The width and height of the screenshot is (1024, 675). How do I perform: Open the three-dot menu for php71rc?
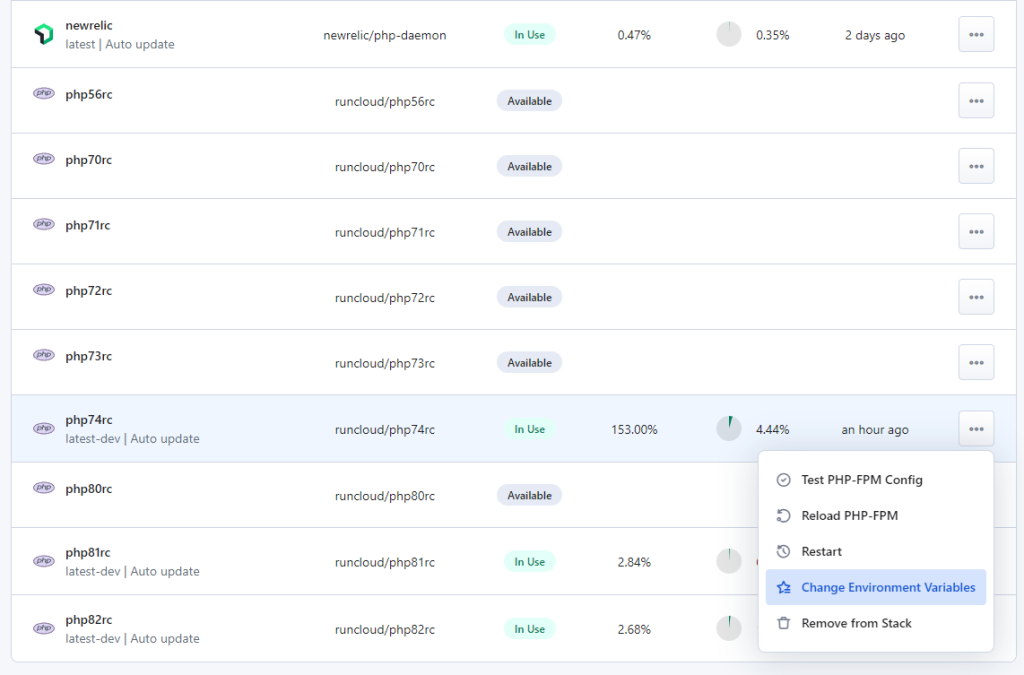coord(976,231)
